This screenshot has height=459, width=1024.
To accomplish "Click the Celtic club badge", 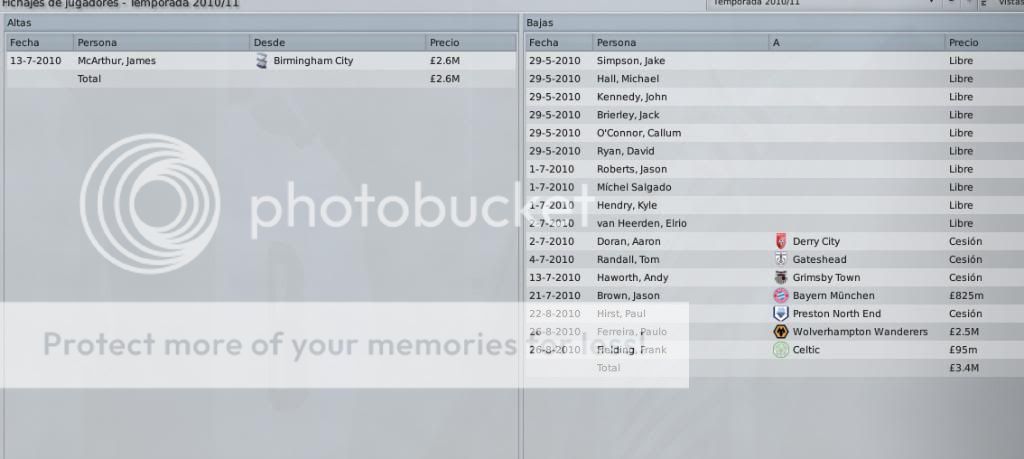I will (780, 350).
